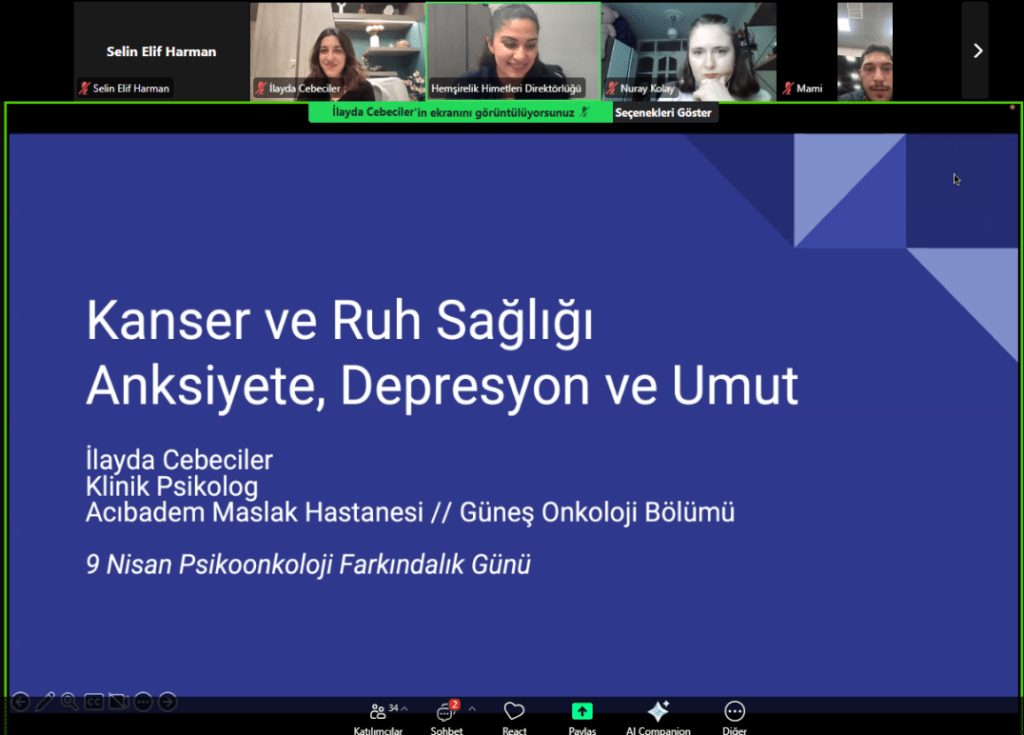Open AI Companion
The width and height of the screenshot is (1024, 735).
pyautogui.click(x=658, y=713)
